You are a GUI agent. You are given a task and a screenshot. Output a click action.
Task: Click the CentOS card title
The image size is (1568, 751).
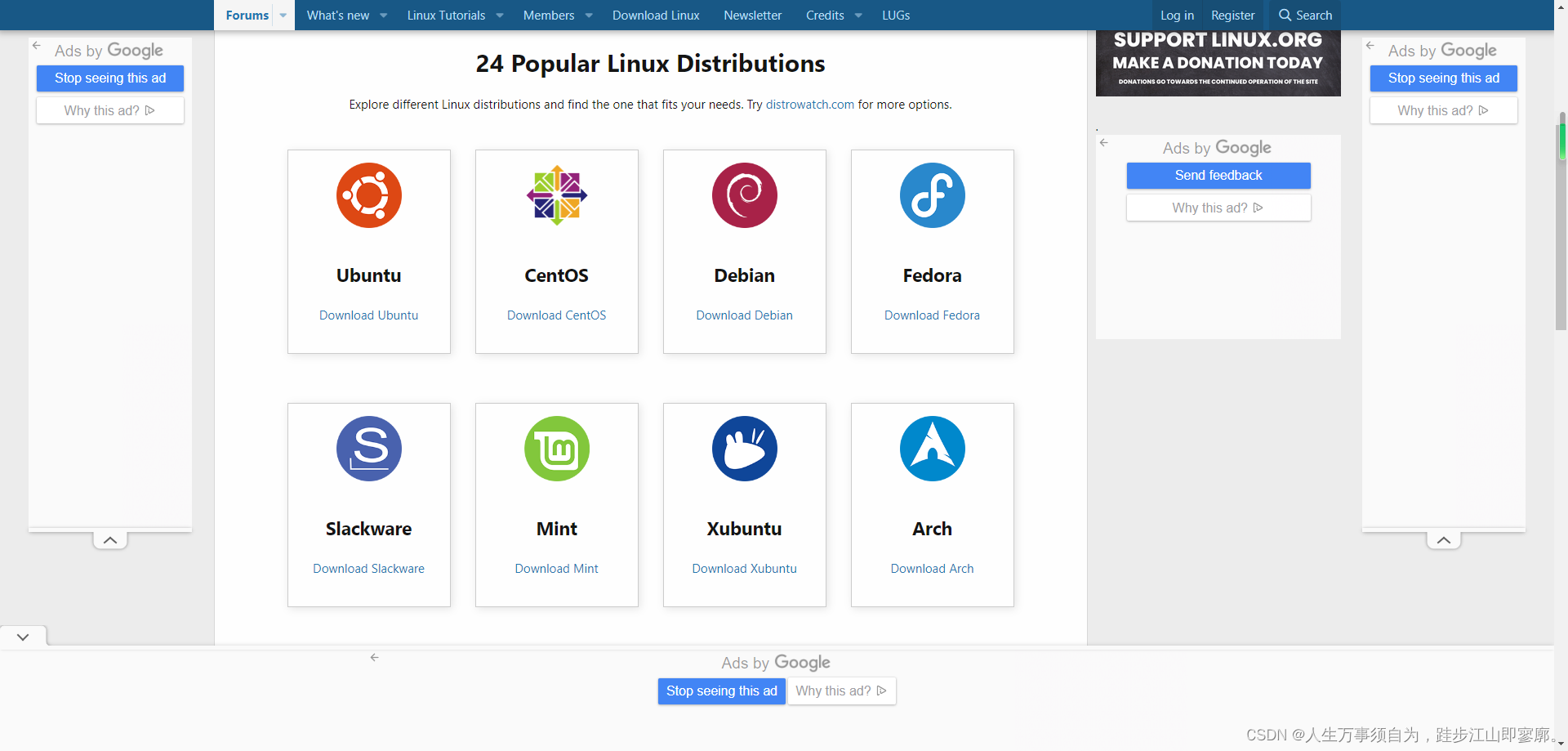pyautogui.click(x=556, y=275)
